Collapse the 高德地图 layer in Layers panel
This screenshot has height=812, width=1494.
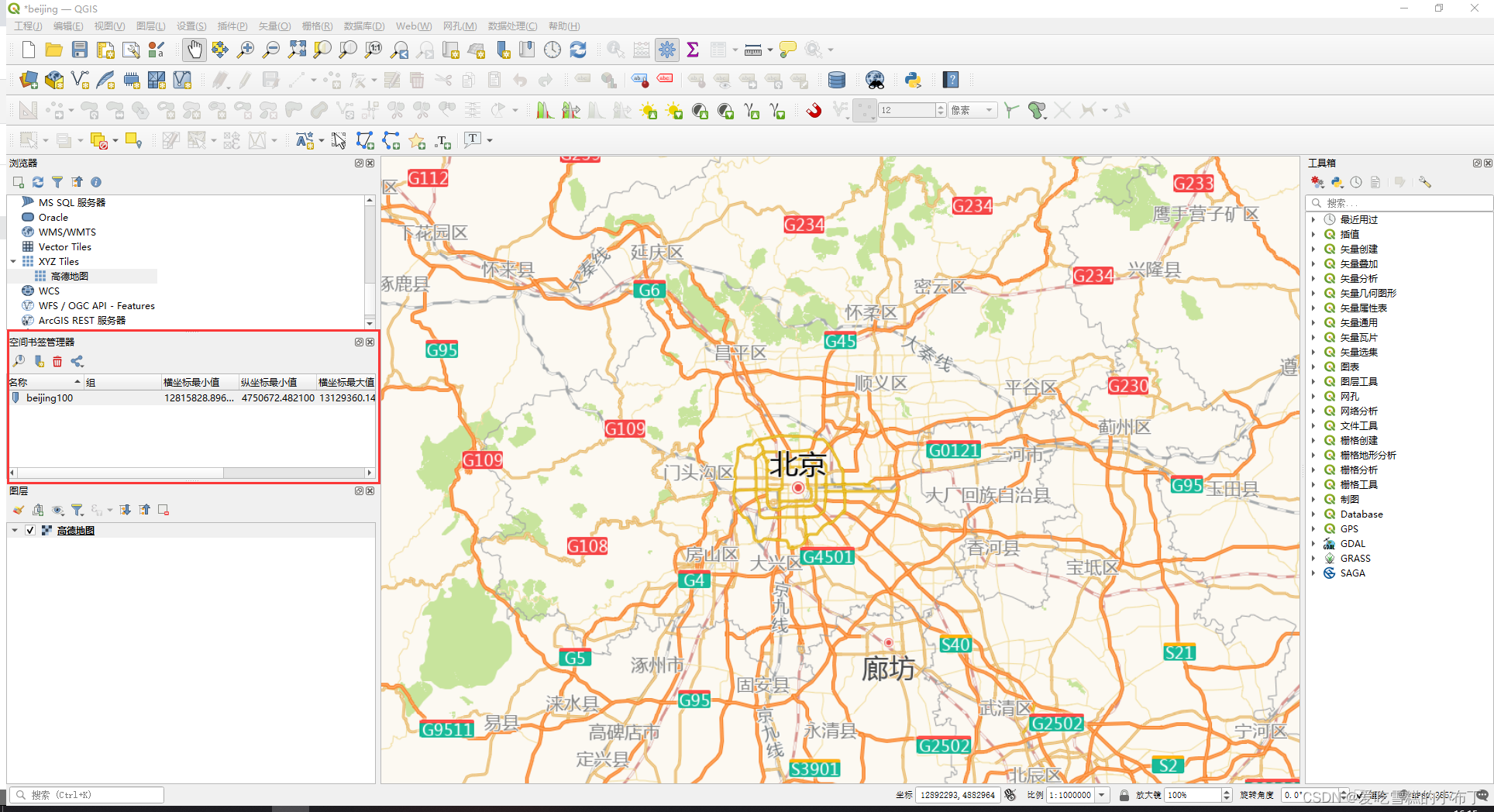tap(15, 531)
